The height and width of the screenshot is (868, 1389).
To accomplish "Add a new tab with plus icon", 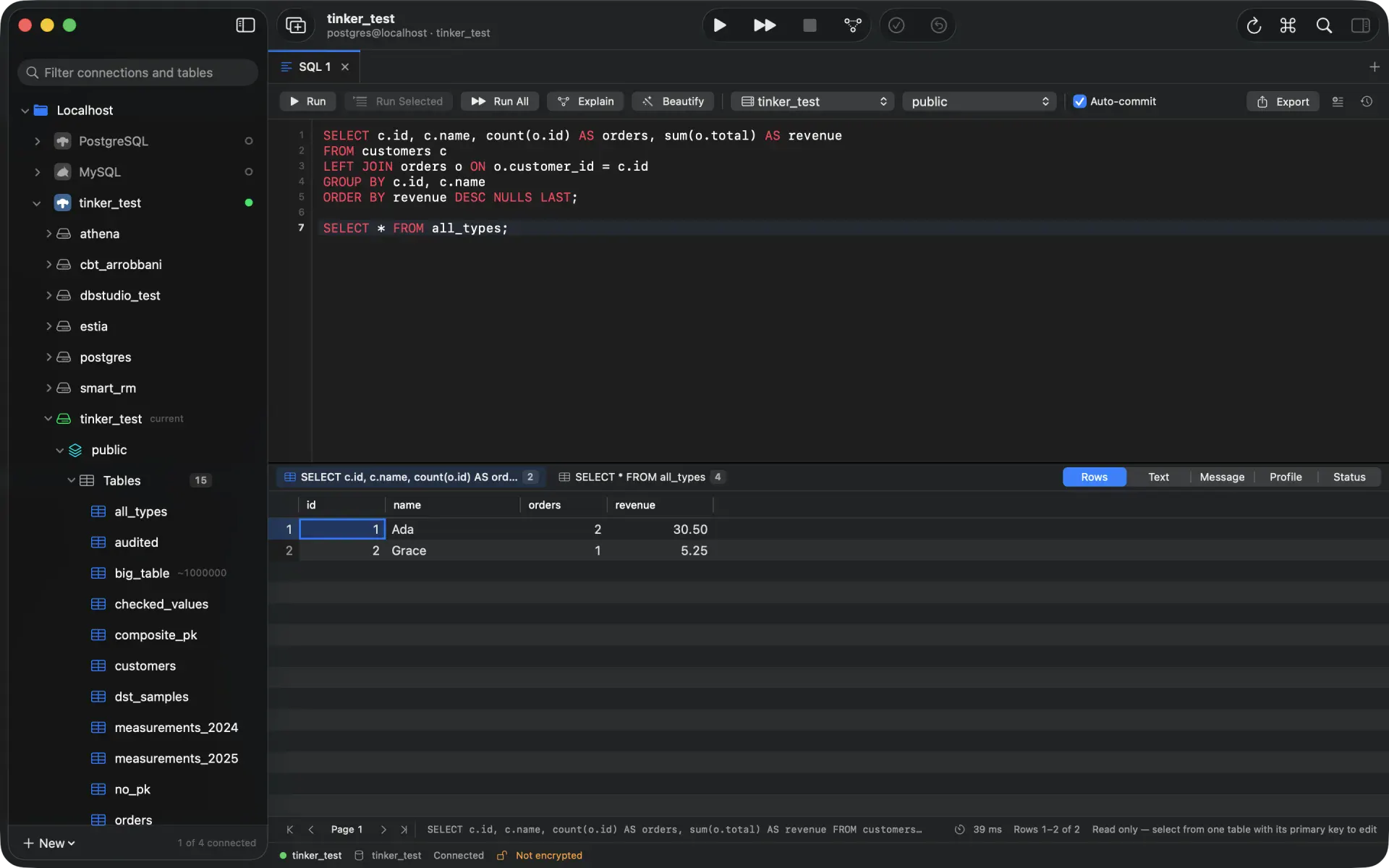I will click(x=1375, y=67).
